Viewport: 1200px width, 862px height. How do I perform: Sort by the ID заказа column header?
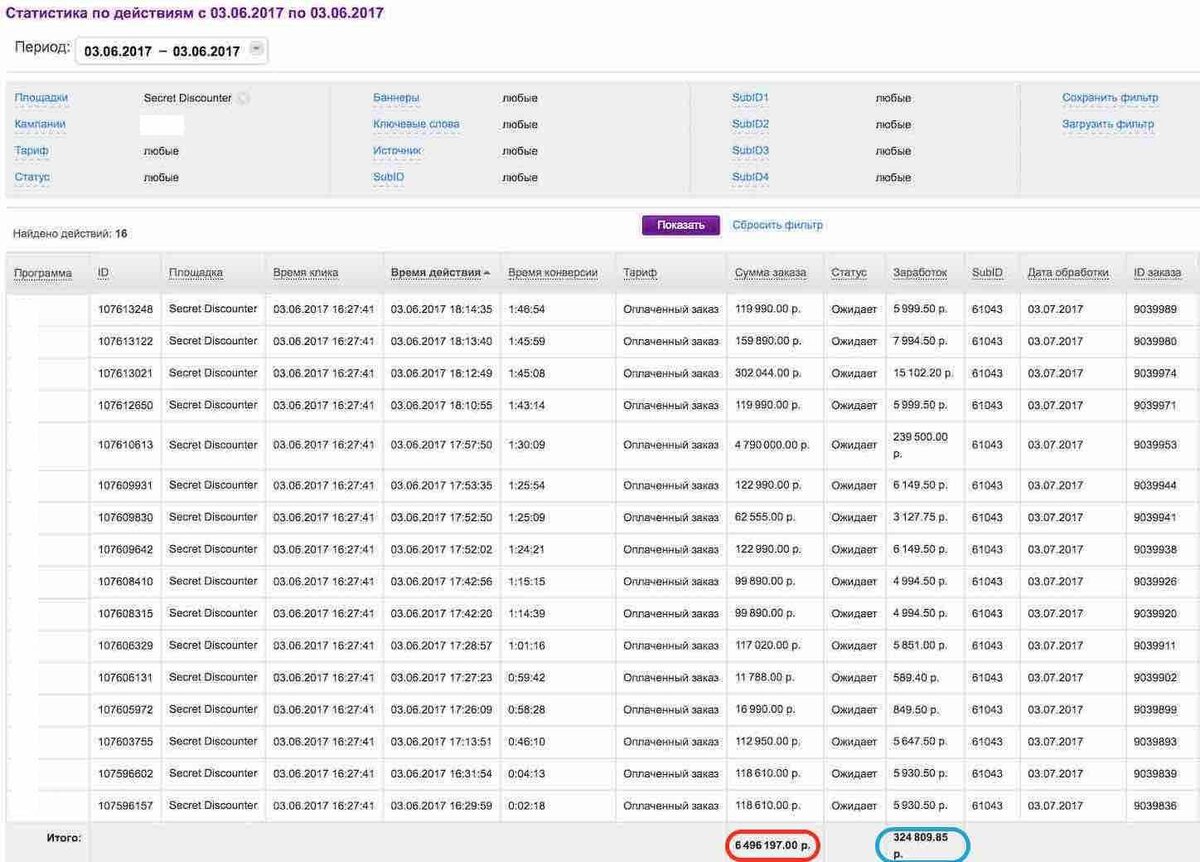pos(1157,273)
